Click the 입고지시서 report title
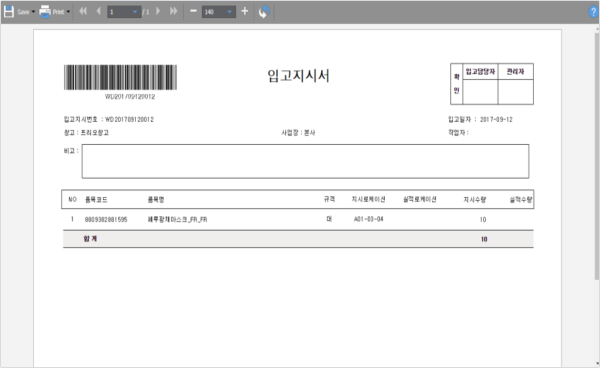This screenshot has width=600, height=368. pos(298,75)
